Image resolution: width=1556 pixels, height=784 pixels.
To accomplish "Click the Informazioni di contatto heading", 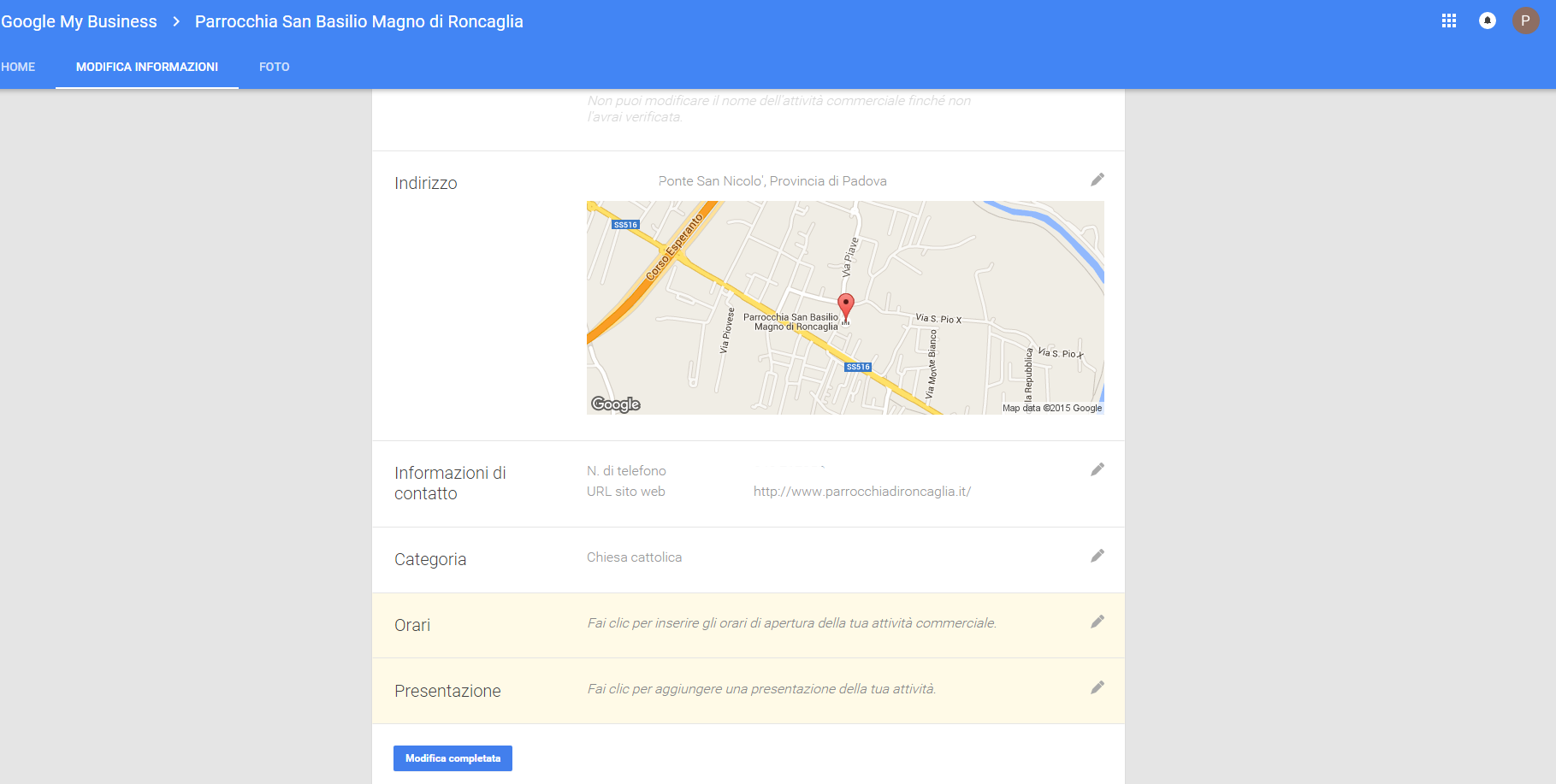I will coord(450,483).
